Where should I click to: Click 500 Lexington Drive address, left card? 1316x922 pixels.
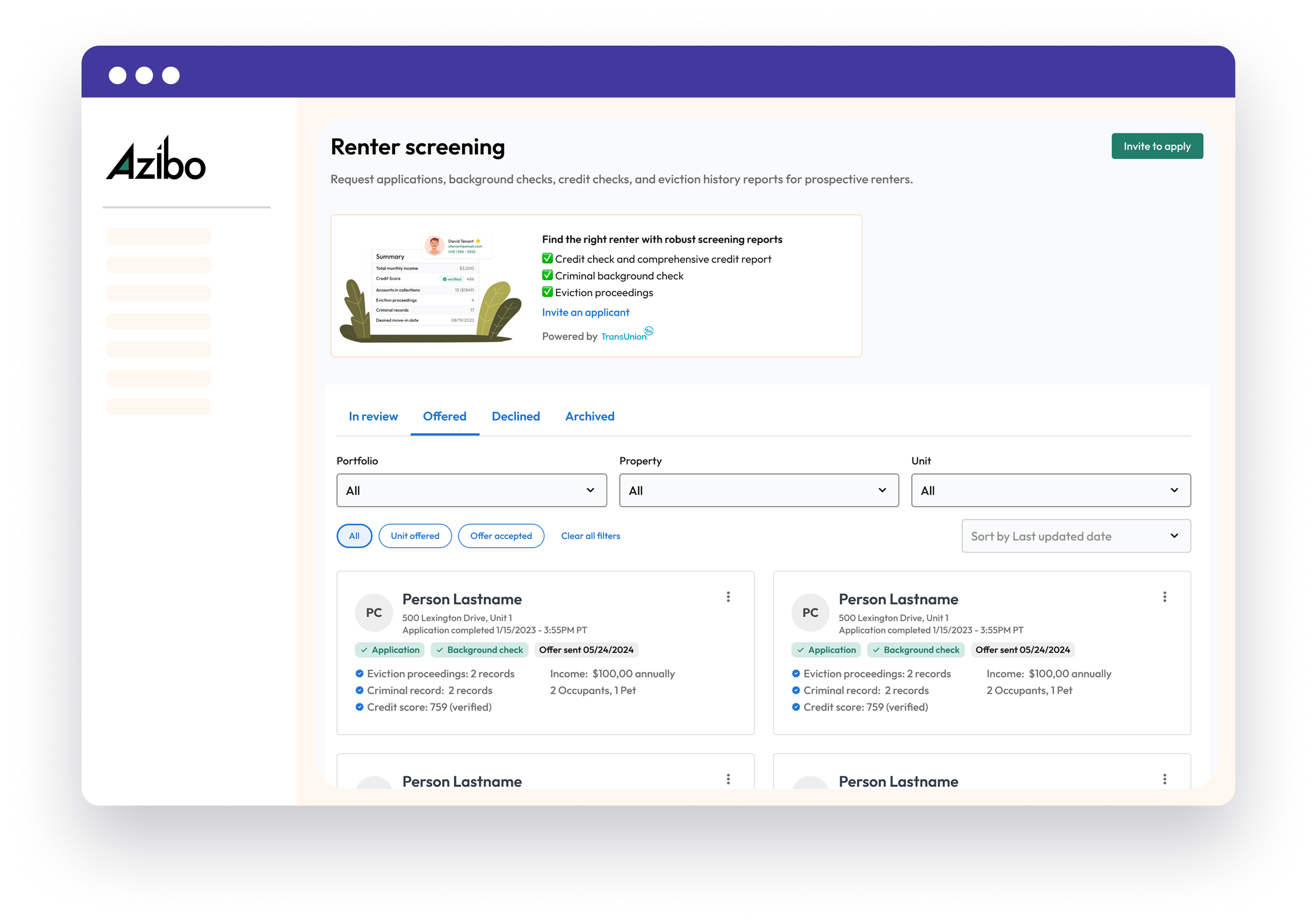457,618
